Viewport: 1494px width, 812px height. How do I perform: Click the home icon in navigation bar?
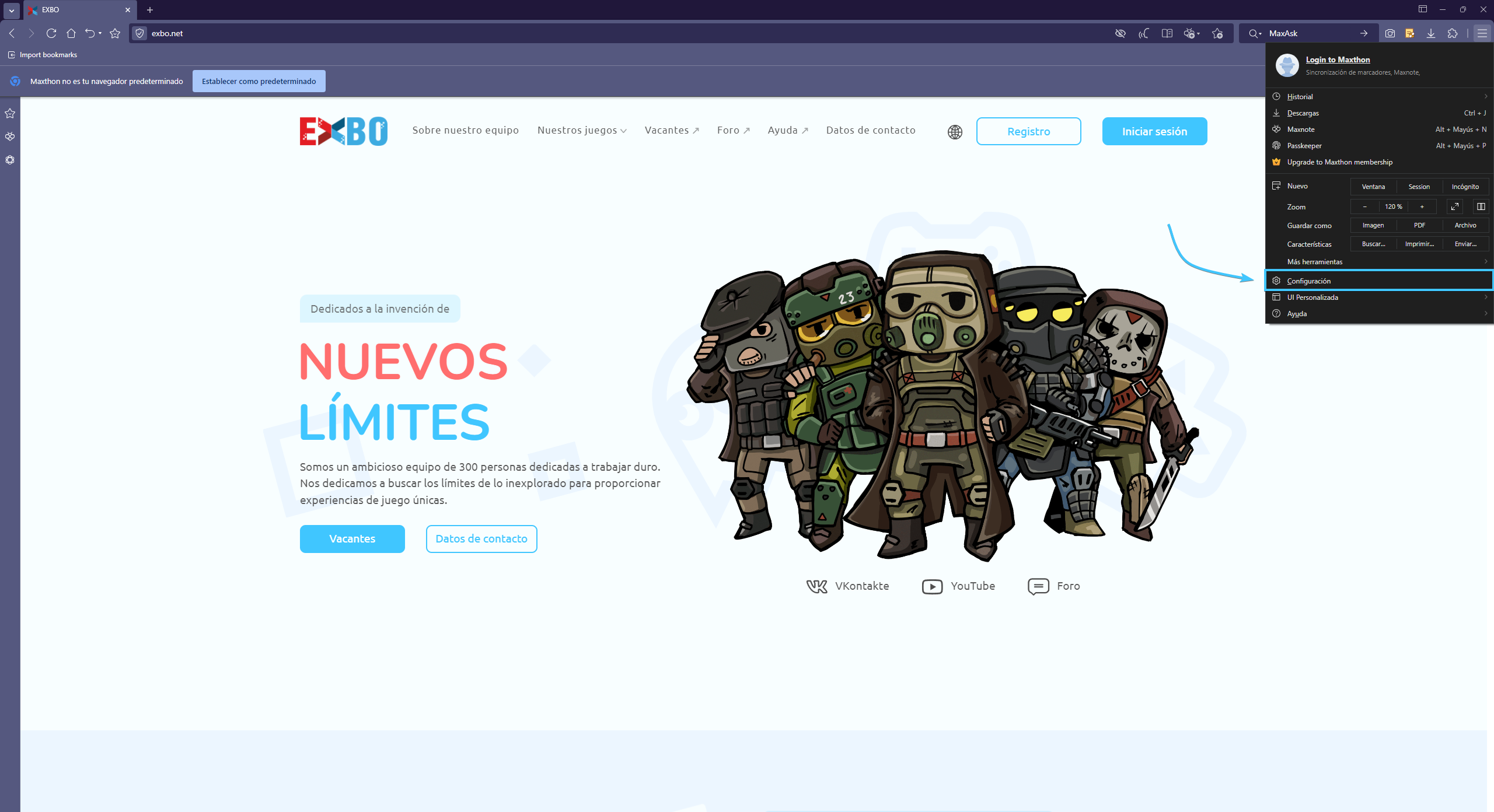coord(71,33)
